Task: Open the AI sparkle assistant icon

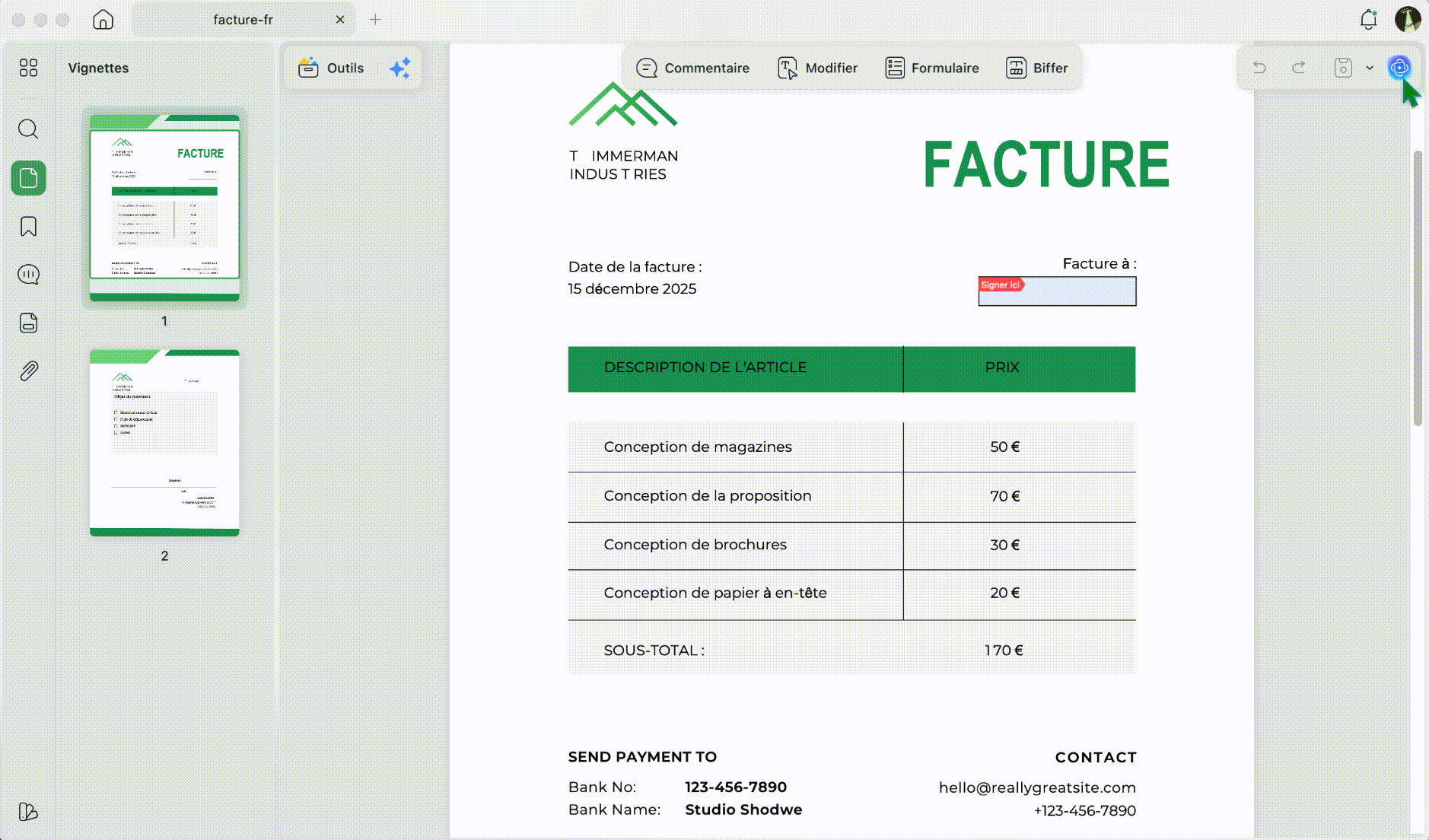Action: [400, 68]
